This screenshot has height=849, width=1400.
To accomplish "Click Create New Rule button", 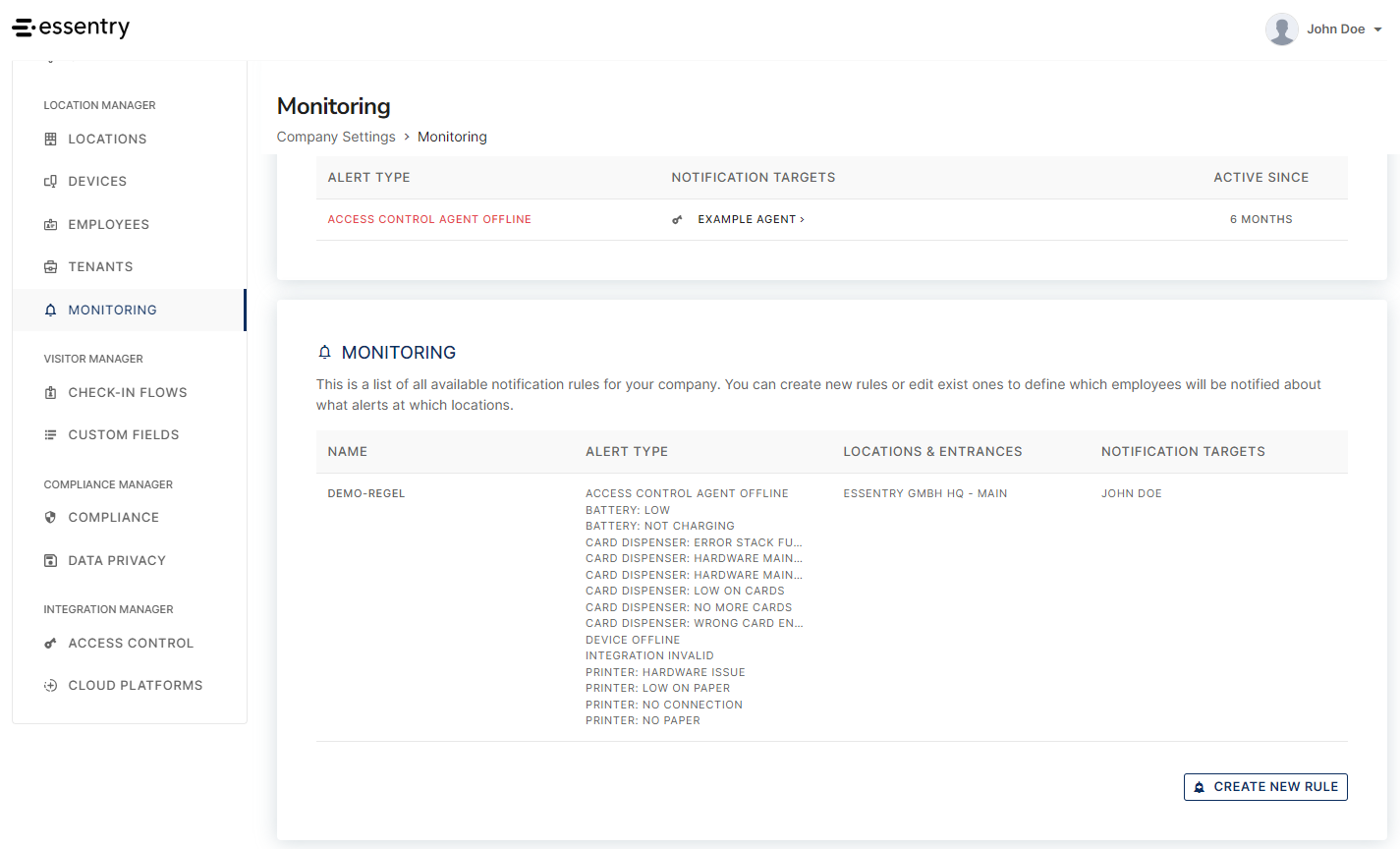I will [1265, 787].
